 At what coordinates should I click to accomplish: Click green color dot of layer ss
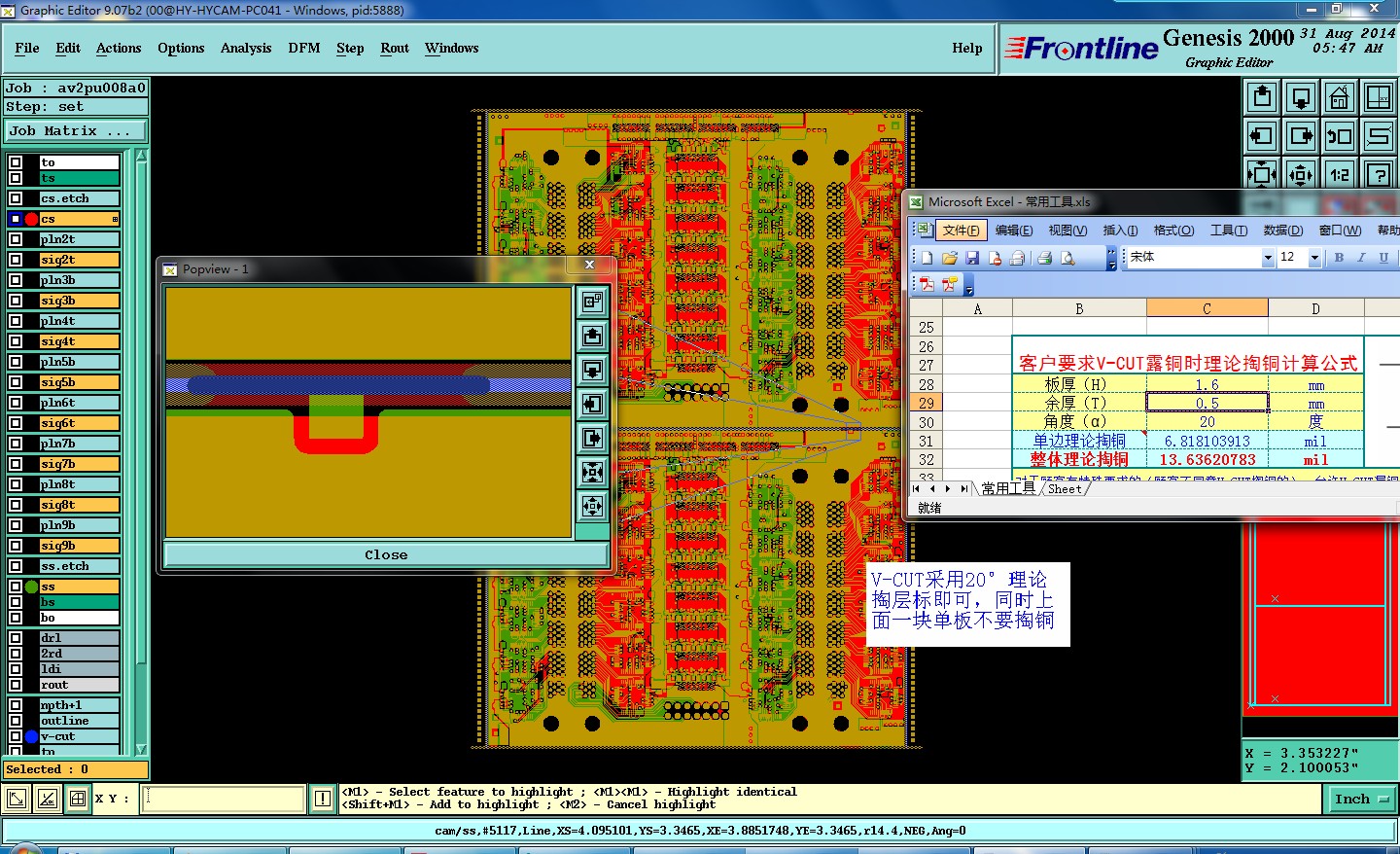pos(31,587)
